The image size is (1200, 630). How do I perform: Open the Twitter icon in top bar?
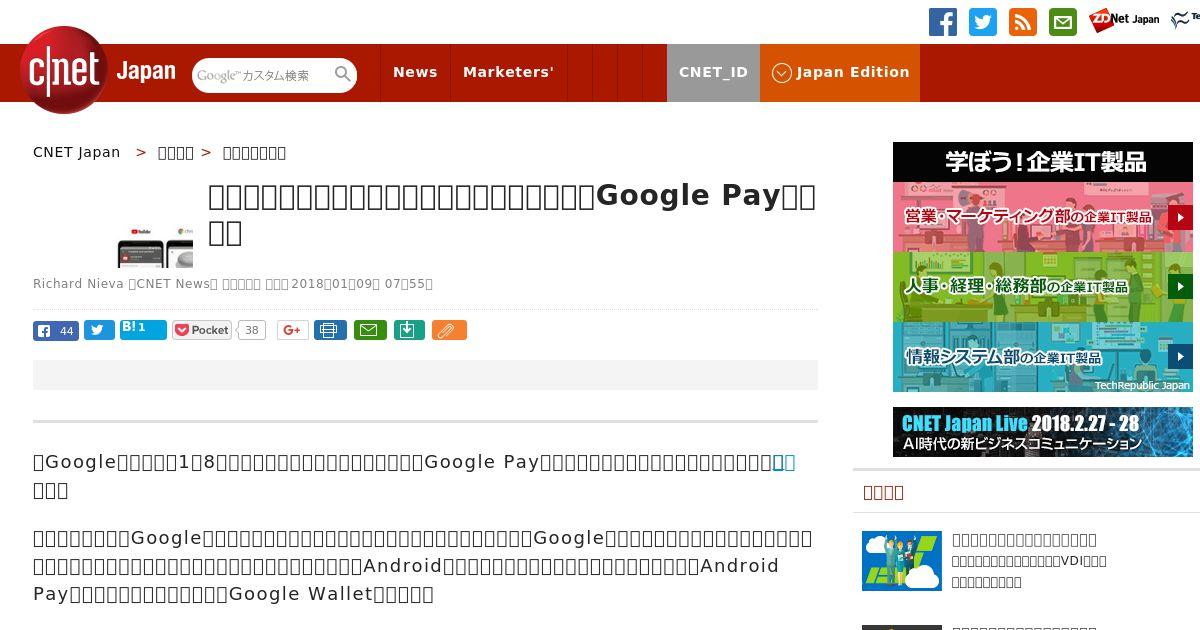tap(983, 22)
